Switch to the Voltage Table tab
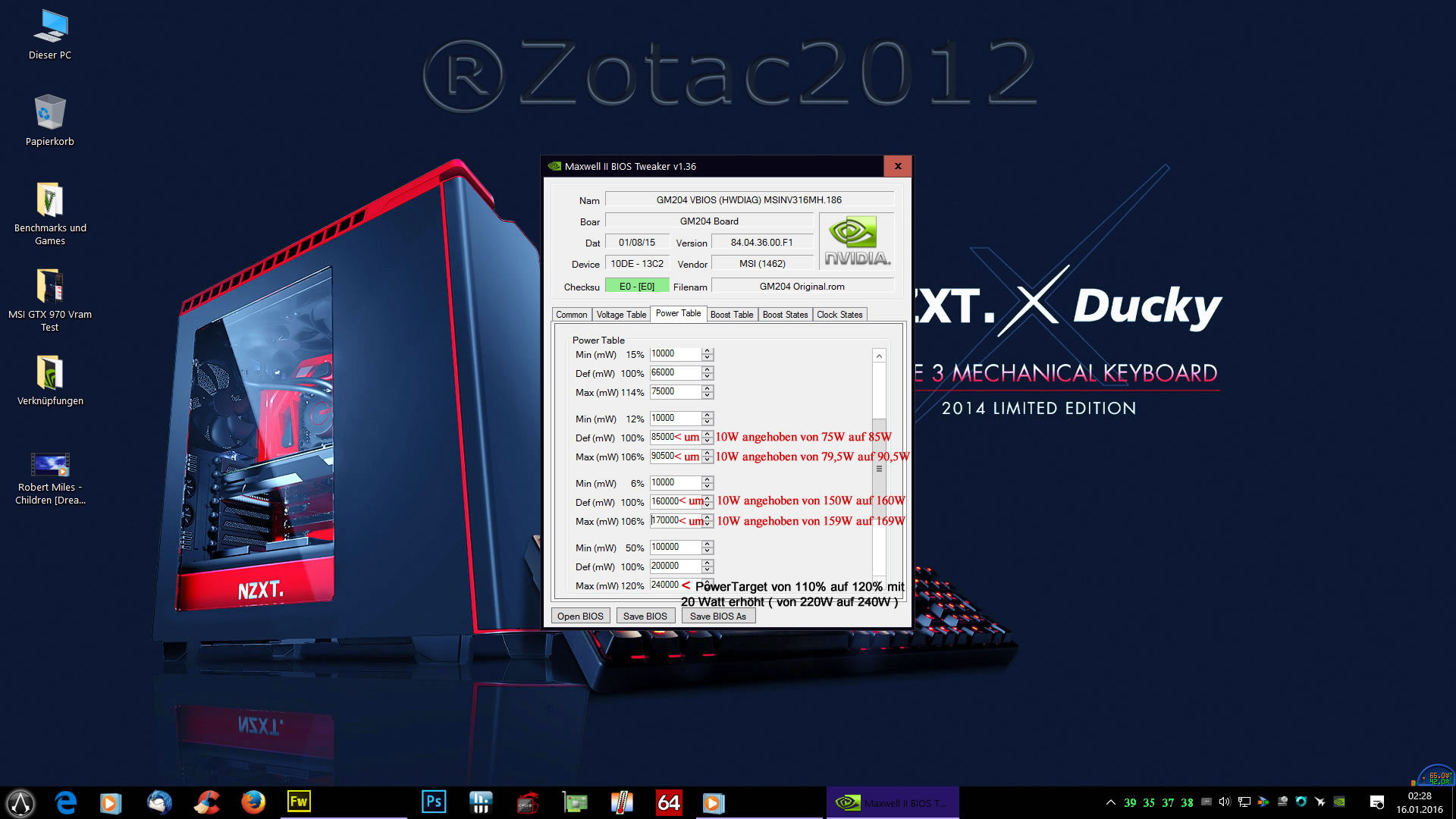 coord(621,315)
